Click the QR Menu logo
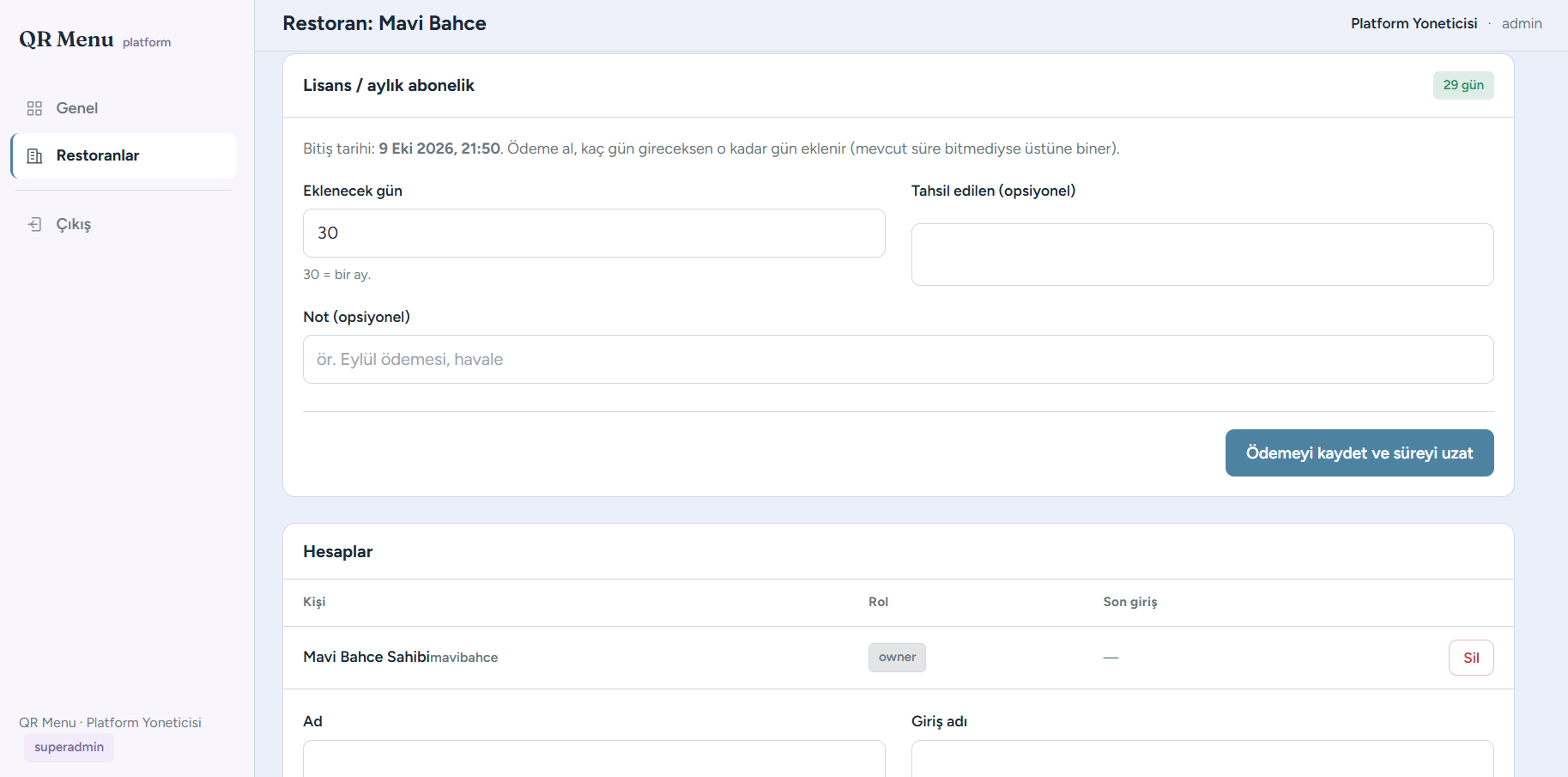 pyautogui.click(x=66, y=39)
